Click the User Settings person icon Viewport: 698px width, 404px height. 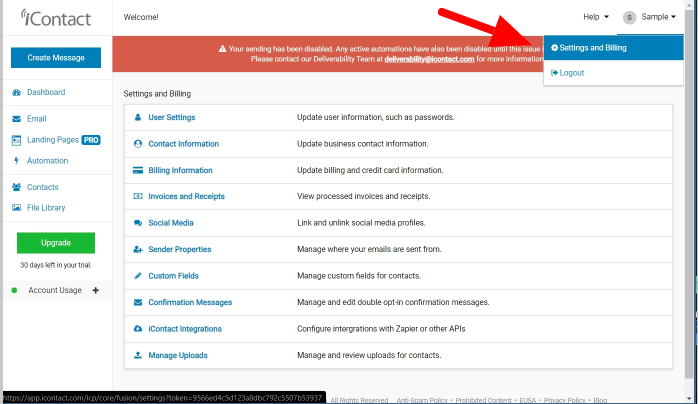click(x=138, y=117)
